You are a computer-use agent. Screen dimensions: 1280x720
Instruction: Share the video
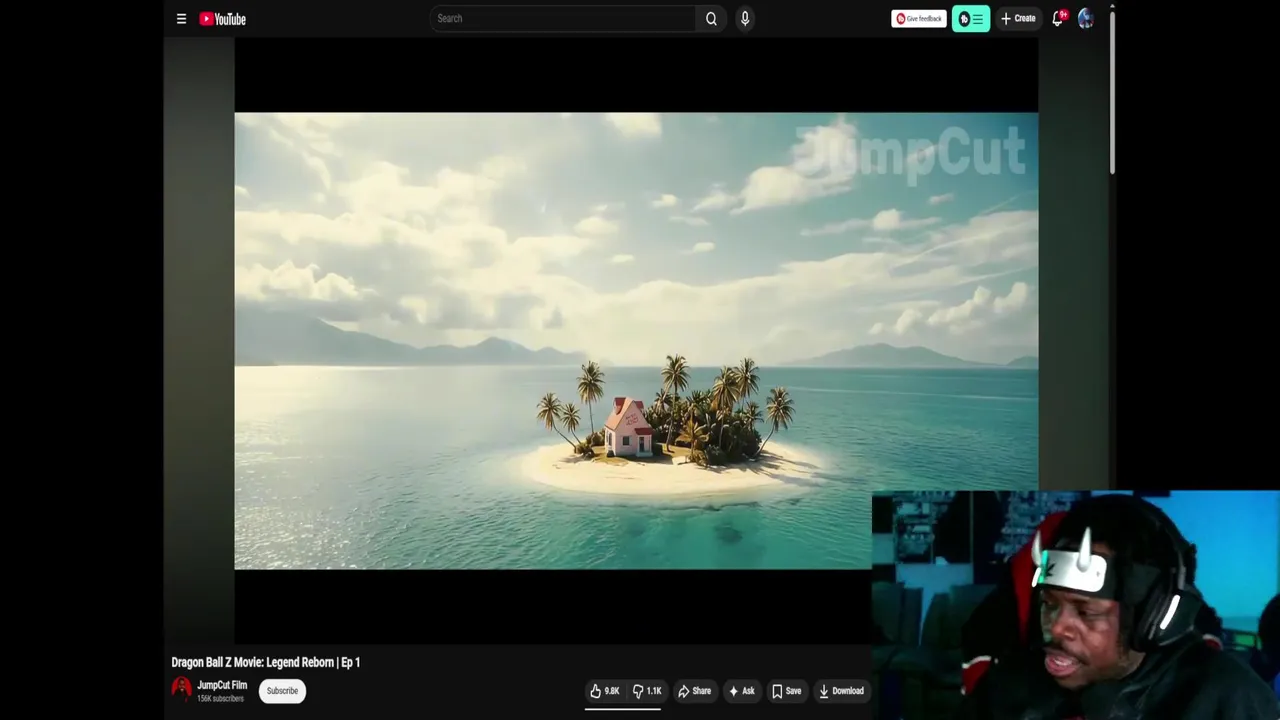pos(694,691)
